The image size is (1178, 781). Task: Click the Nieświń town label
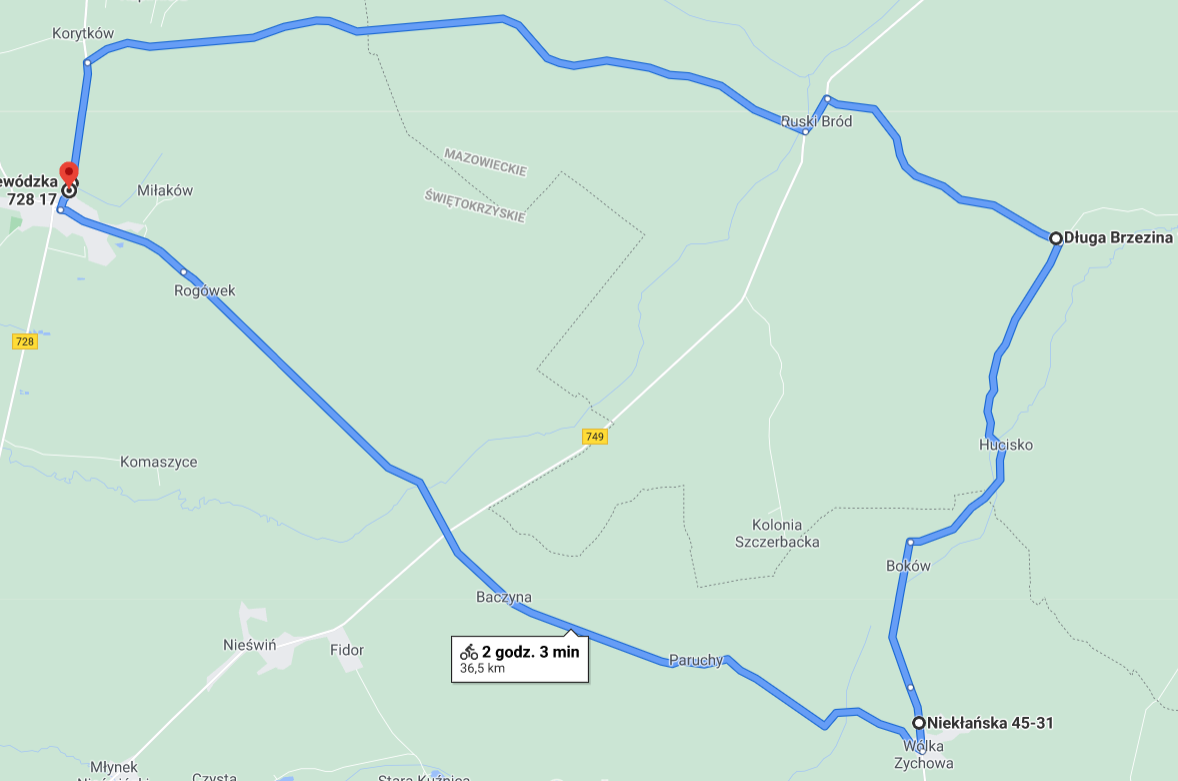tap(249, 644)
